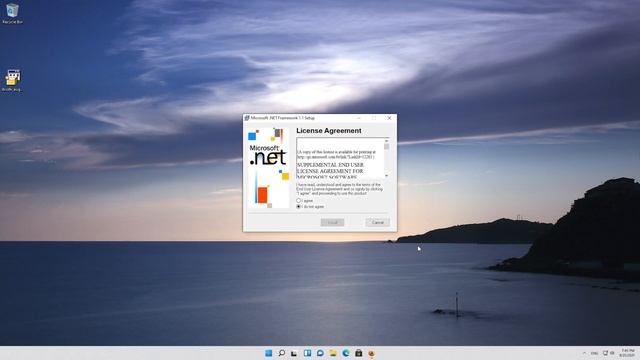Launch Microsoft Edge from the taskbar
This screenshot has height=360, width=640.
(346, 353)
